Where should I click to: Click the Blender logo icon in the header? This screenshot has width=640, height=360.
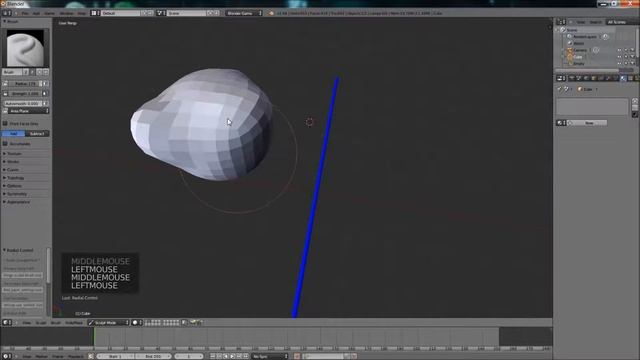(271, 13)
